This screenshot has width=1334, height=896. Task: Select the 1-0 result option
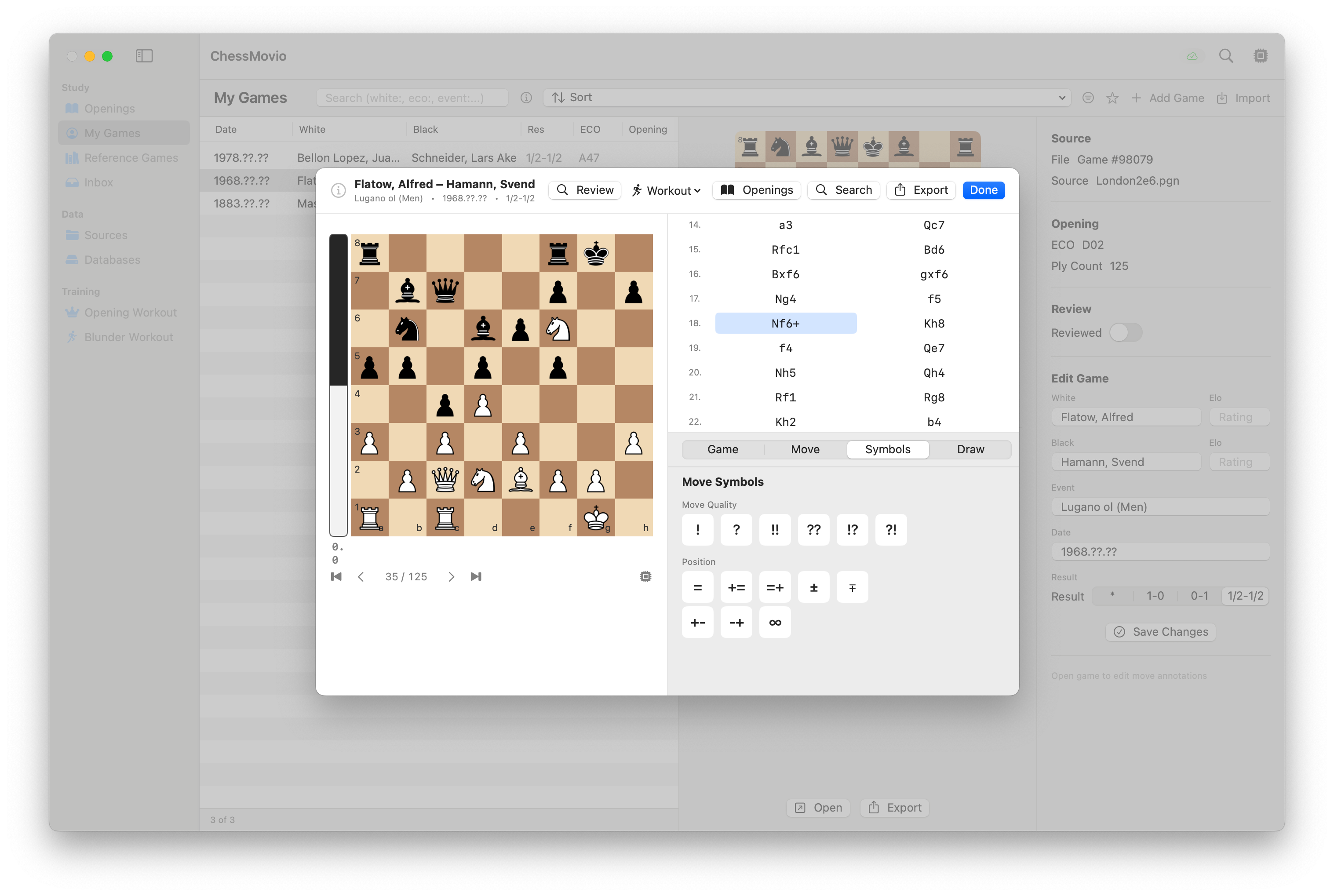coord(1155,595)
